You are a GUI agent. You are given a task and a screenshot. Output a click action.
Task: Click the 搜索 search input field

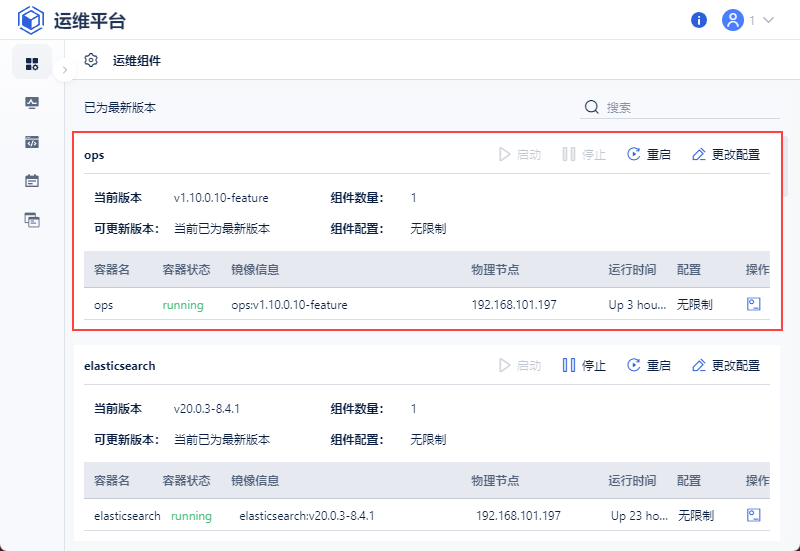click(690, 107)
